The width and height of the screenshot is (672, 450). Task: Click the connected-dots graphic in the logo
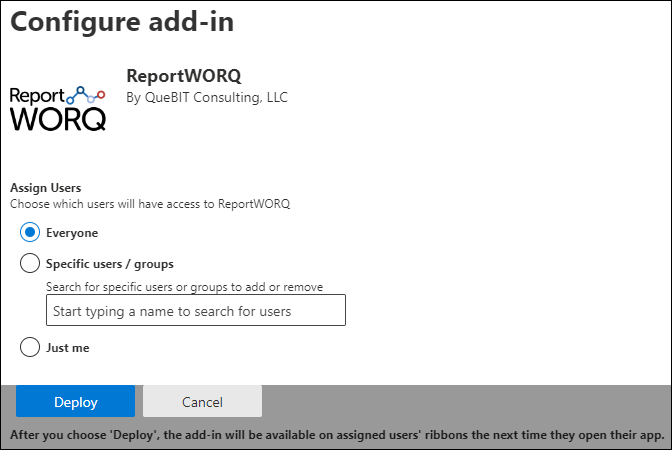tap(87, 93)
